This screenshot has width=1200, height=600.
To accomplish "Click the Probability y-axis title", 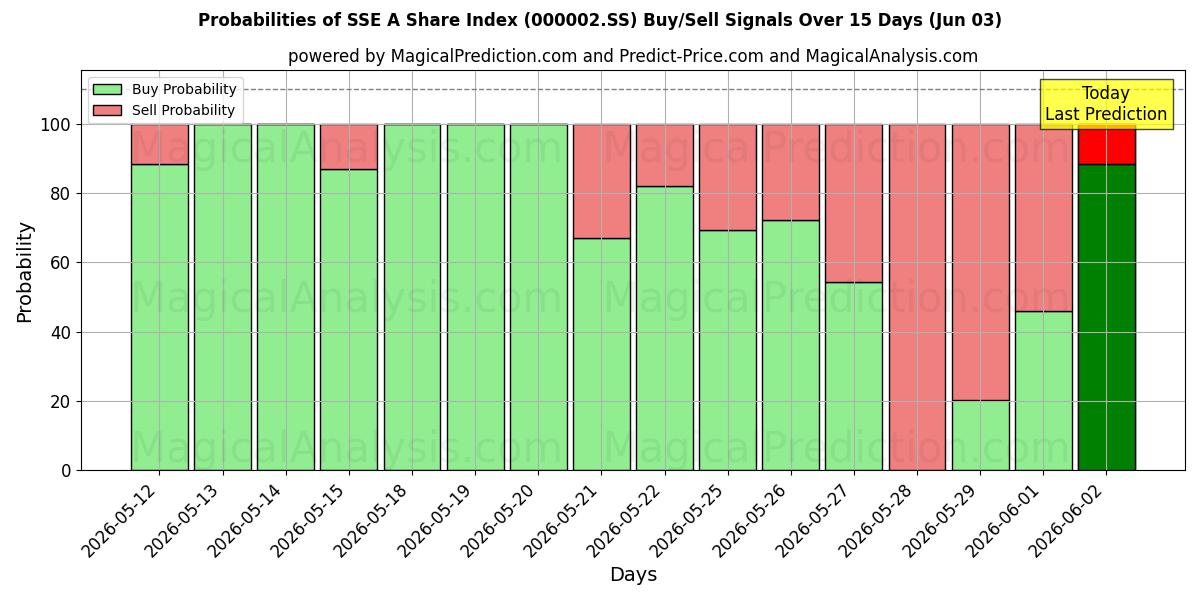I will (x=25, y=271).
